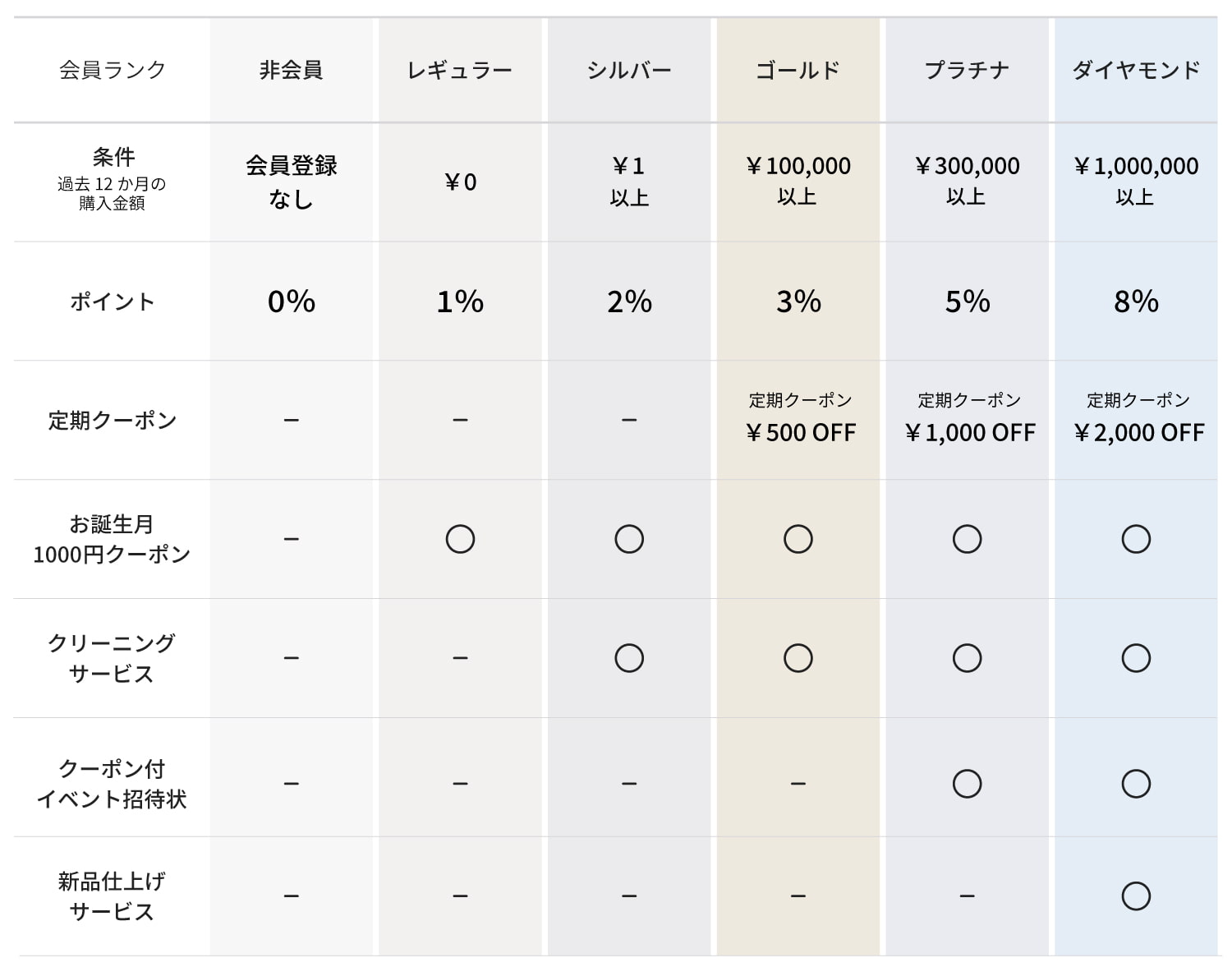Image resolution: width=1232 pixels, height=967 pixels.
Task: Click Silver's circle in クリーニングサービス row
Action: [629, 658]
